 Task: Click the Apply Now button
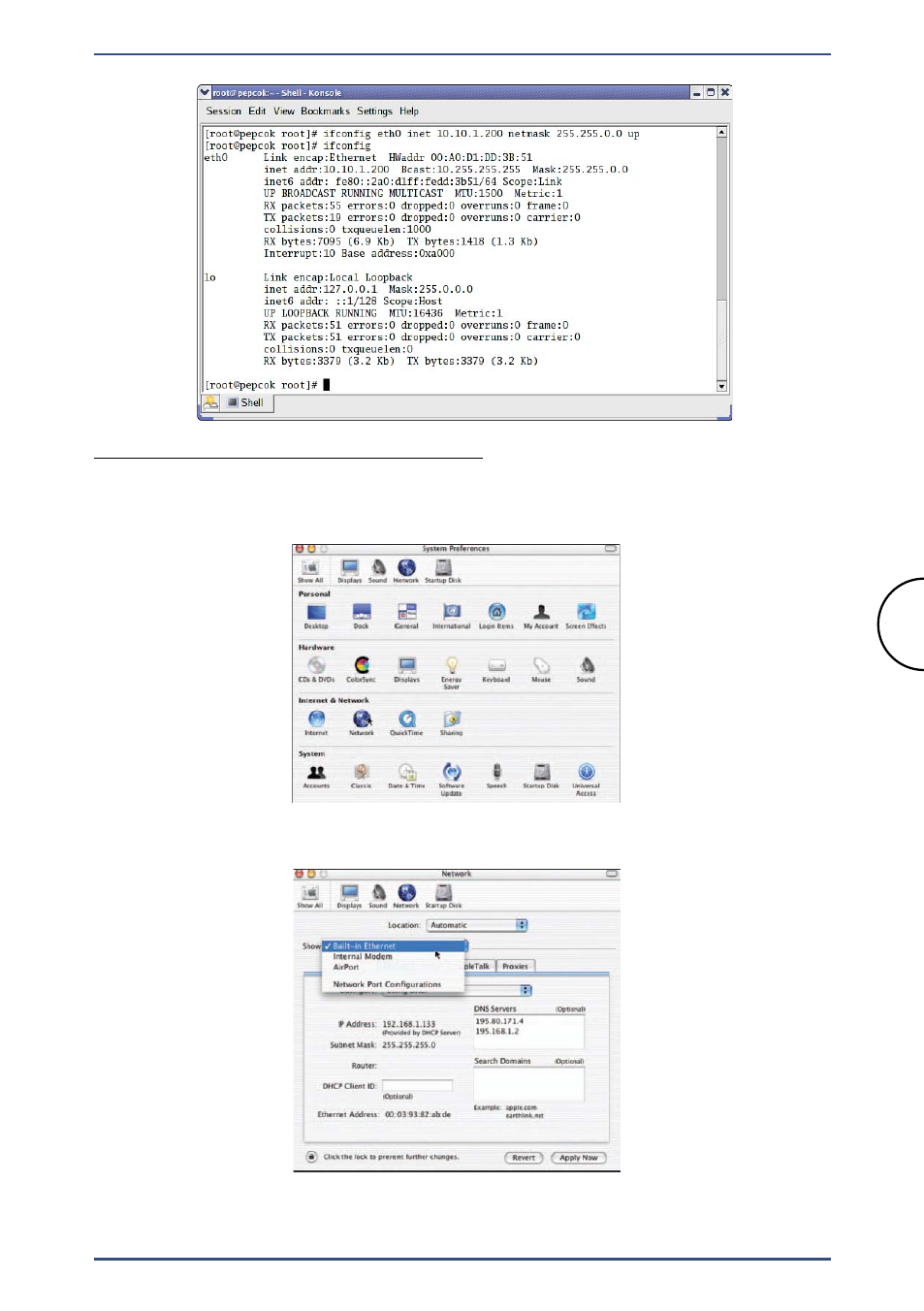pos(579,1158)
